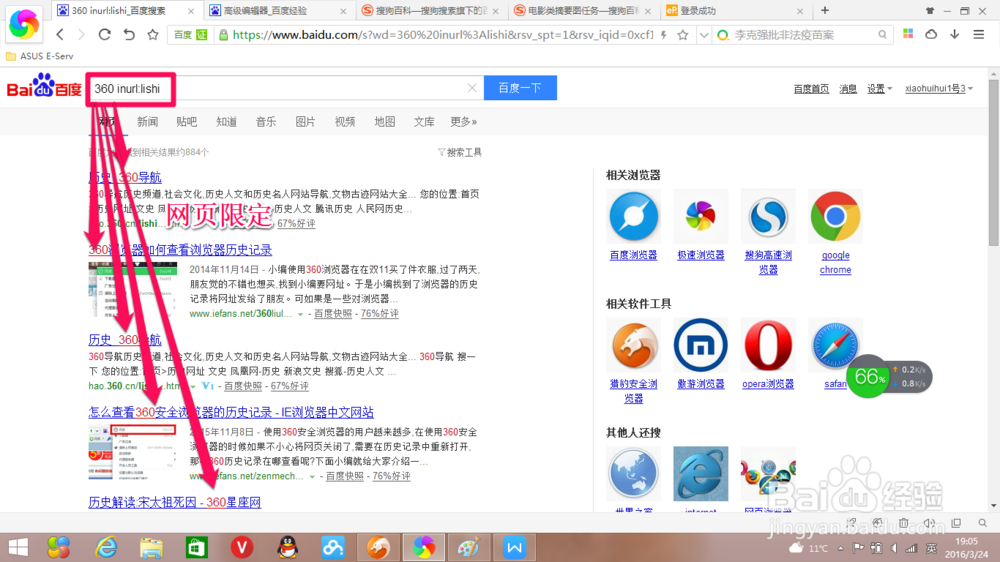
Task: Switch to 贴吧 search tab
Action: pyautogui.click(x=187, y=122)
